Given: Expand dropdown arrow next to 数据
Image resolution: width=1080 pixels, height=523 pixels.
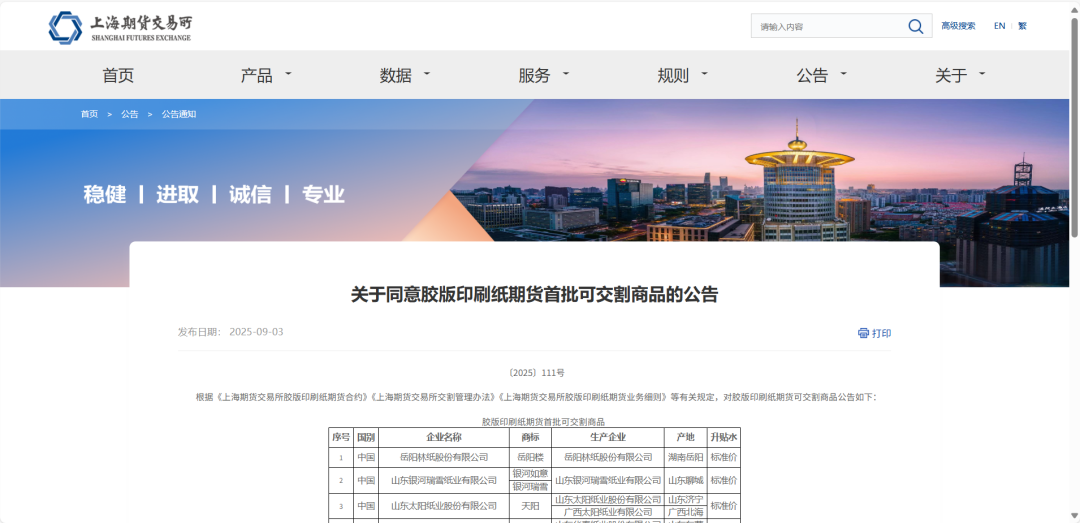Looking at the screenshot, I should tap(427, 73).
